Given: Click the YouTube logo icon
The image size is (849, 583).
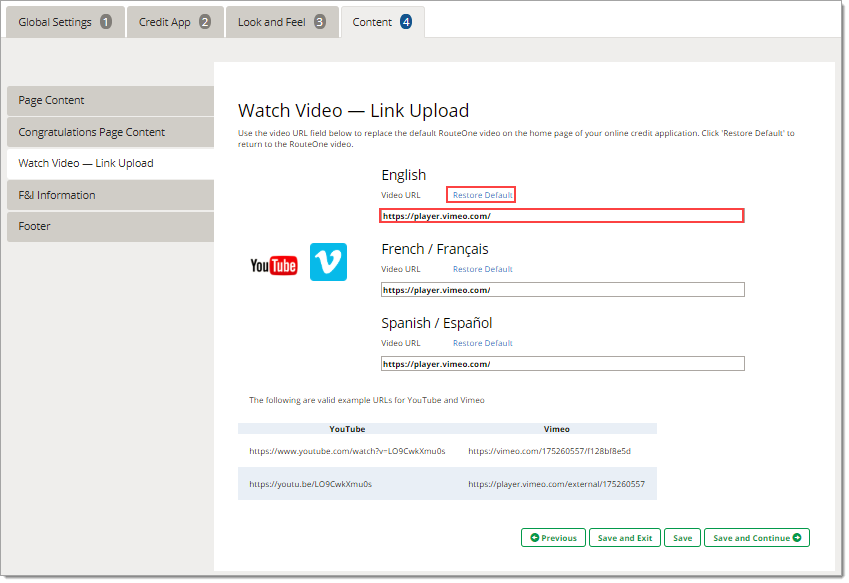Looking at the screenshot, I should 273,265.
